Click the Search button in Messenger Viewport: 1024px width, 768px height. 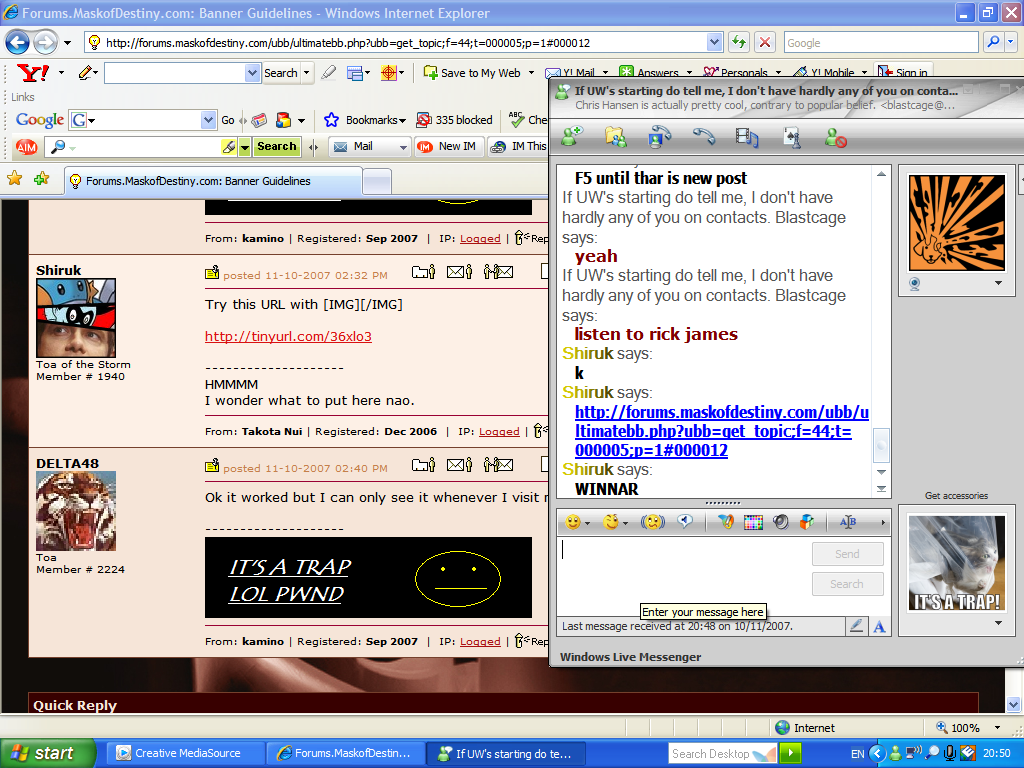(847, 583)
